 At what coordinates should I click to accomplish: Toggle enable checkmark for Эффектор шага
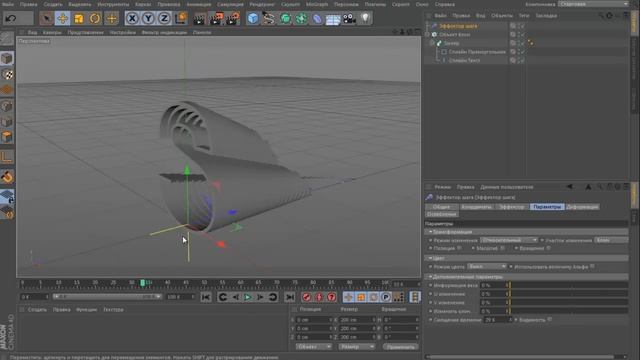click(522, 26)
